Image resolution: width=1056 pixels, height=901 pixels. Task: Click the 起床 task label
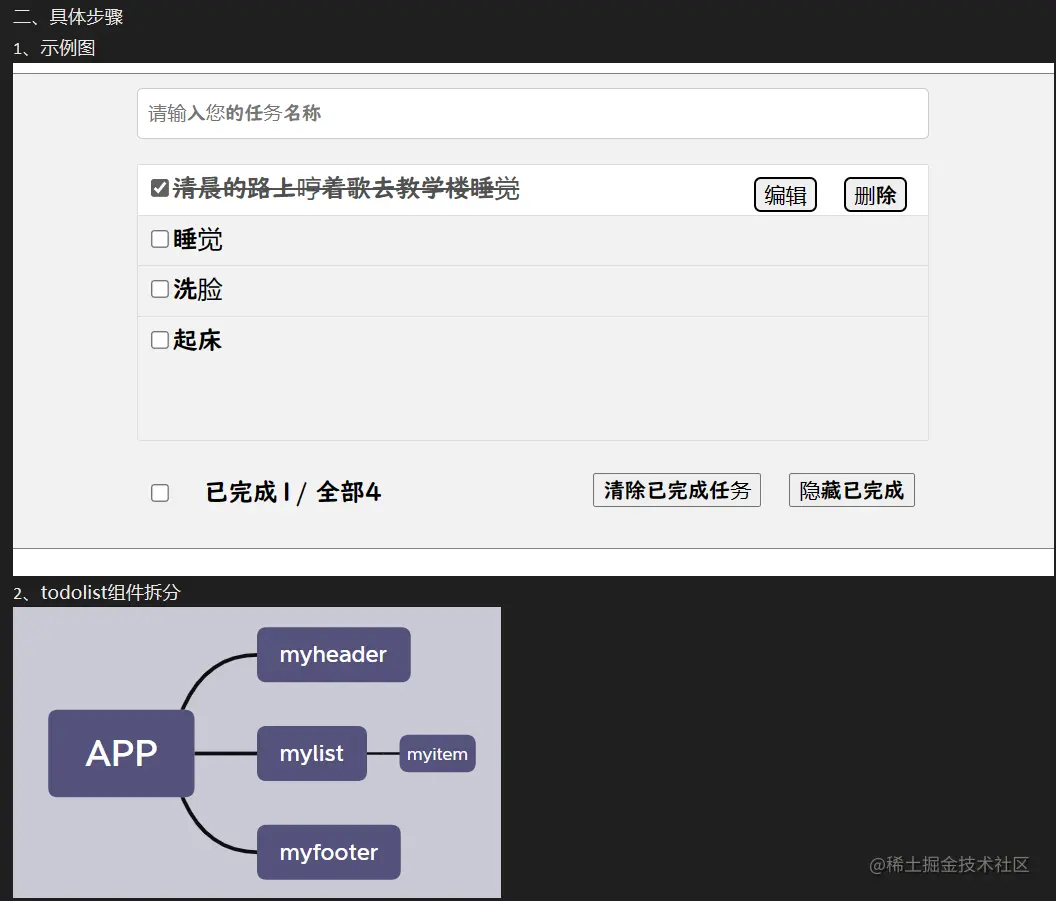[x=197, y=340]
